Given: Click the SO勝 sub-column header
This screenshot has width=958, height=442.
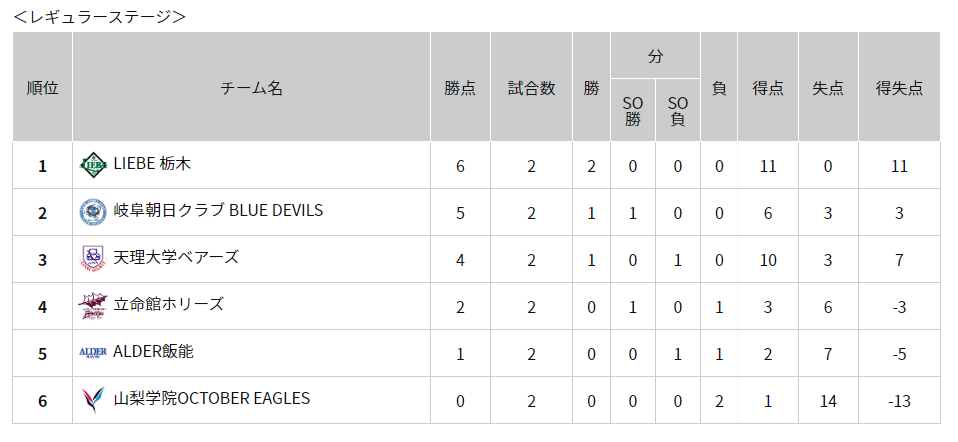Looking at the screenshot, I should [x=632, y=111].
